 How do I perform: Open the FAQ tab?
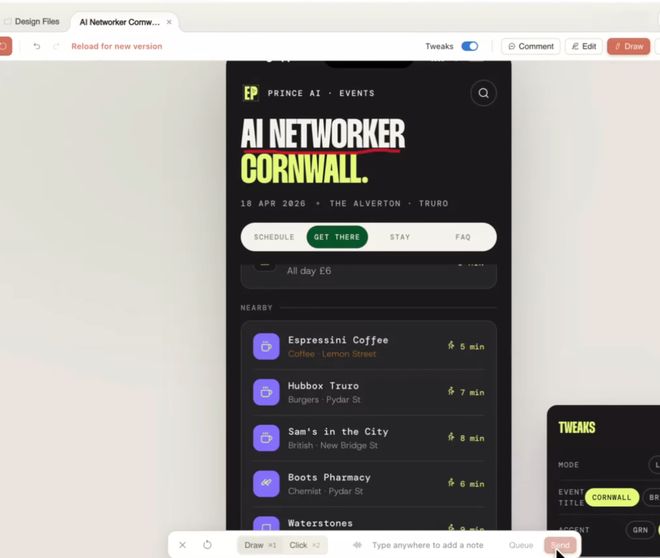tap(463, 237)
